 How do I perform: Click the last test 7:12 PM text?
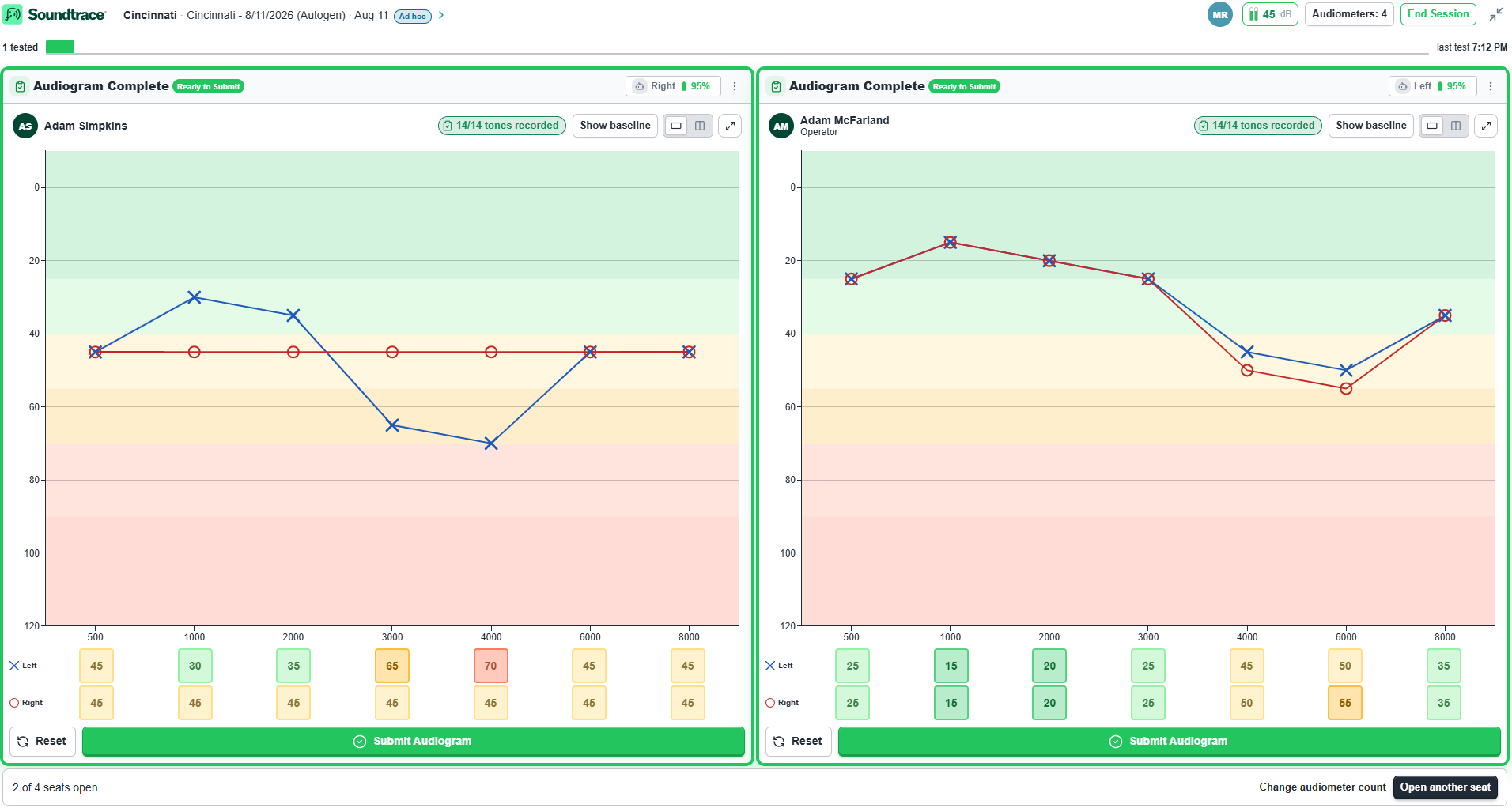pyautogui.click(x=1472, y=47)
